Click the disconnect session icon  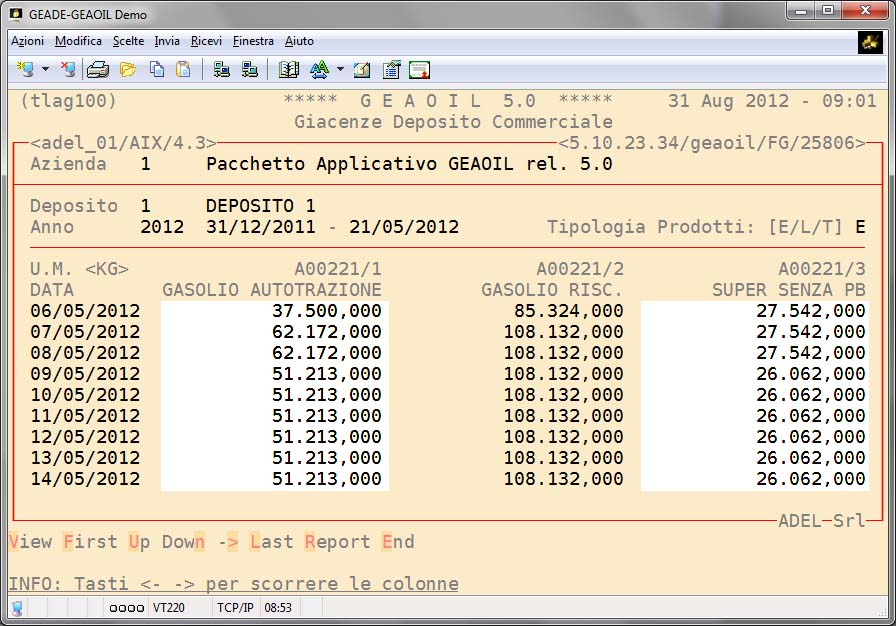(x=67, y=70)
